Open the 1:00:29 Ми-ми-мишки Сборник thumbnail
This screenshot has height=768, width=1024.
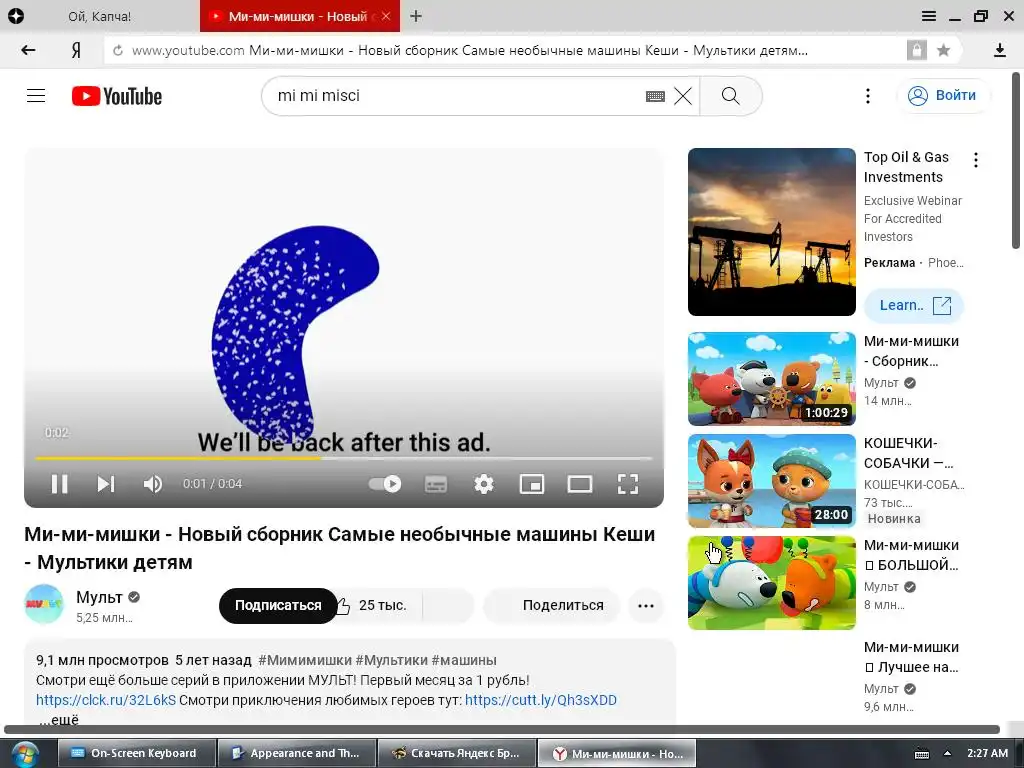[x=771, y=379]
